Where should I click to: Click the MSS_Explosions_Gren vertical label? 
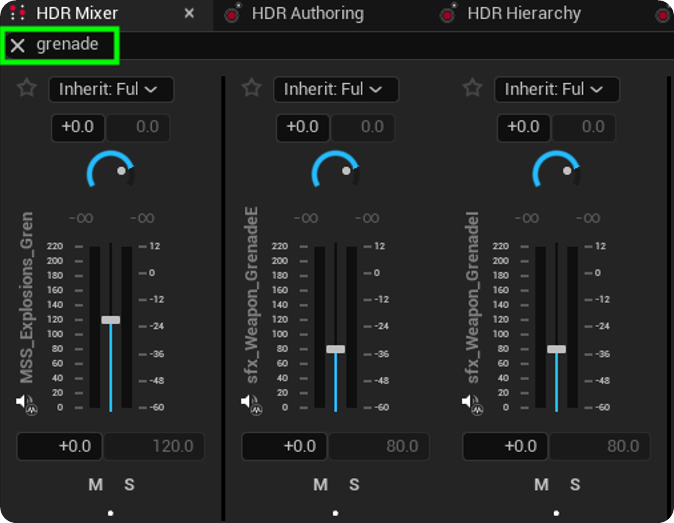coord(26,297)
